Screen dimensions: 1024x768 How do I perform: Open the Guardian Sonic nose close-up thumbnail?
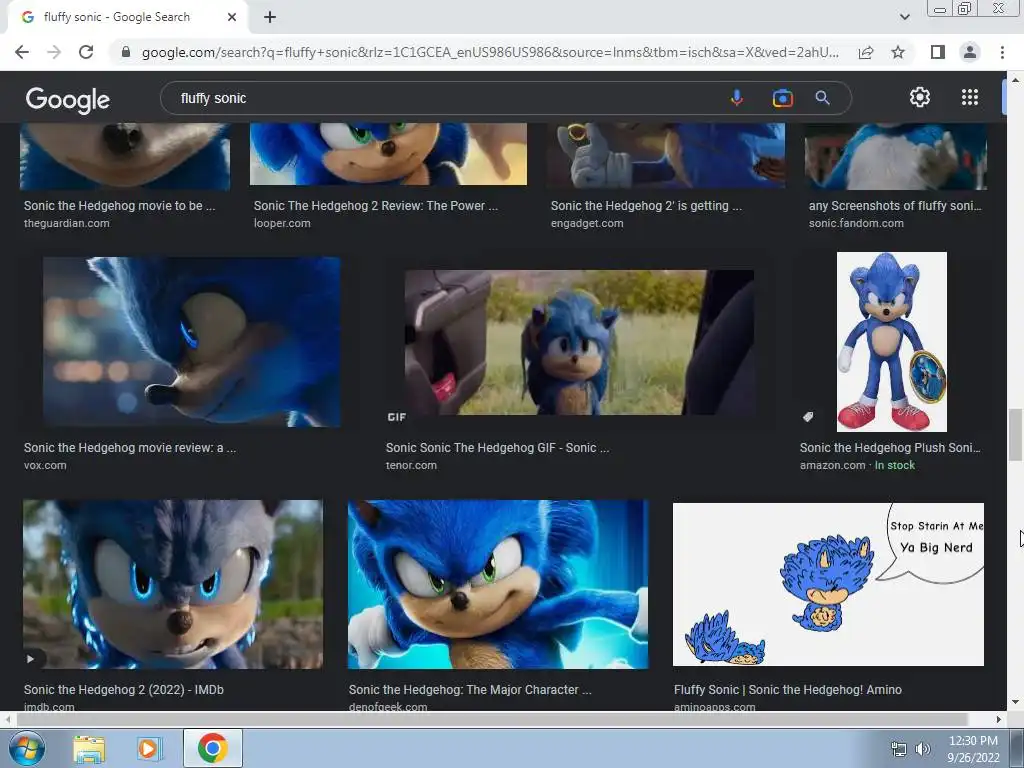125,156
